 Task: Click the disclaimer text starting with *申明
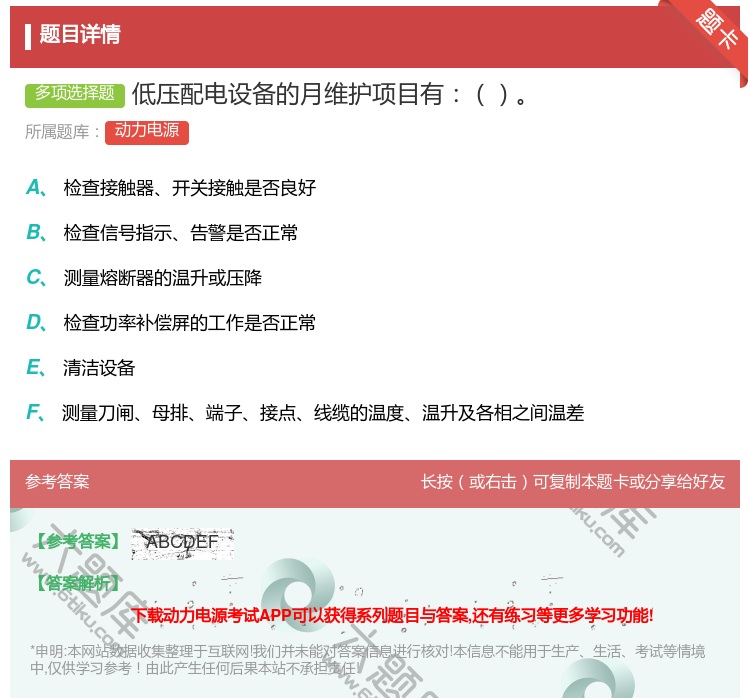tap(367, 659)
